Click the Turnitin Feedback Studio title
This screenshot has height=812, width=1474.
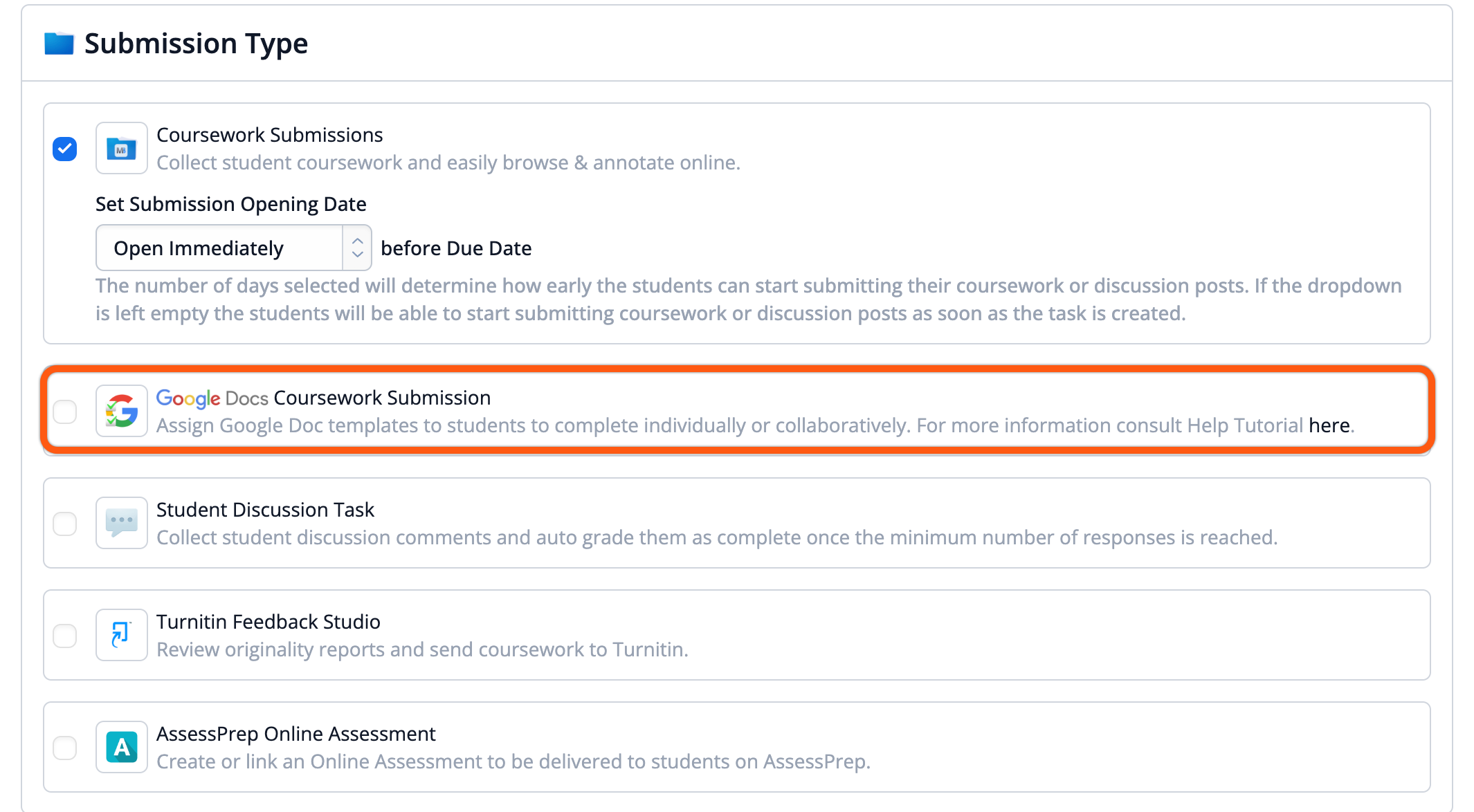coord(269,622)
